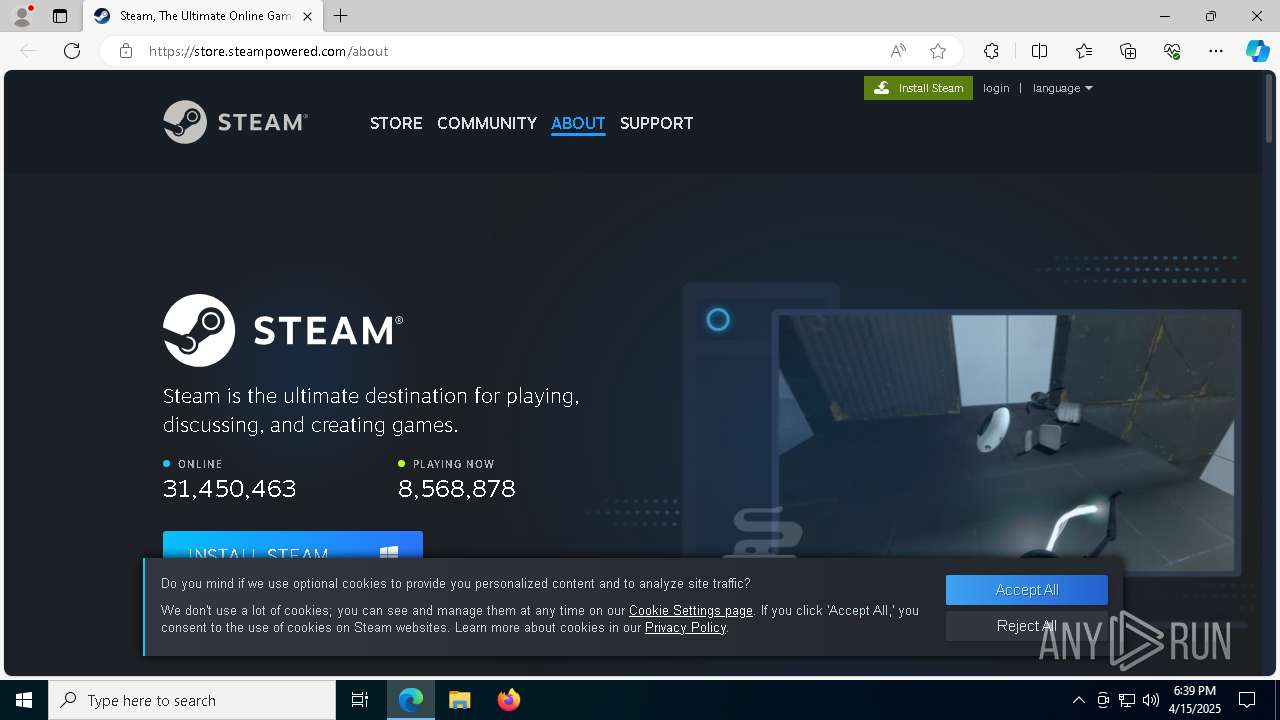Click the browser back arrow
This screenshot has width=1280, height=720.
tap(28, 51)
